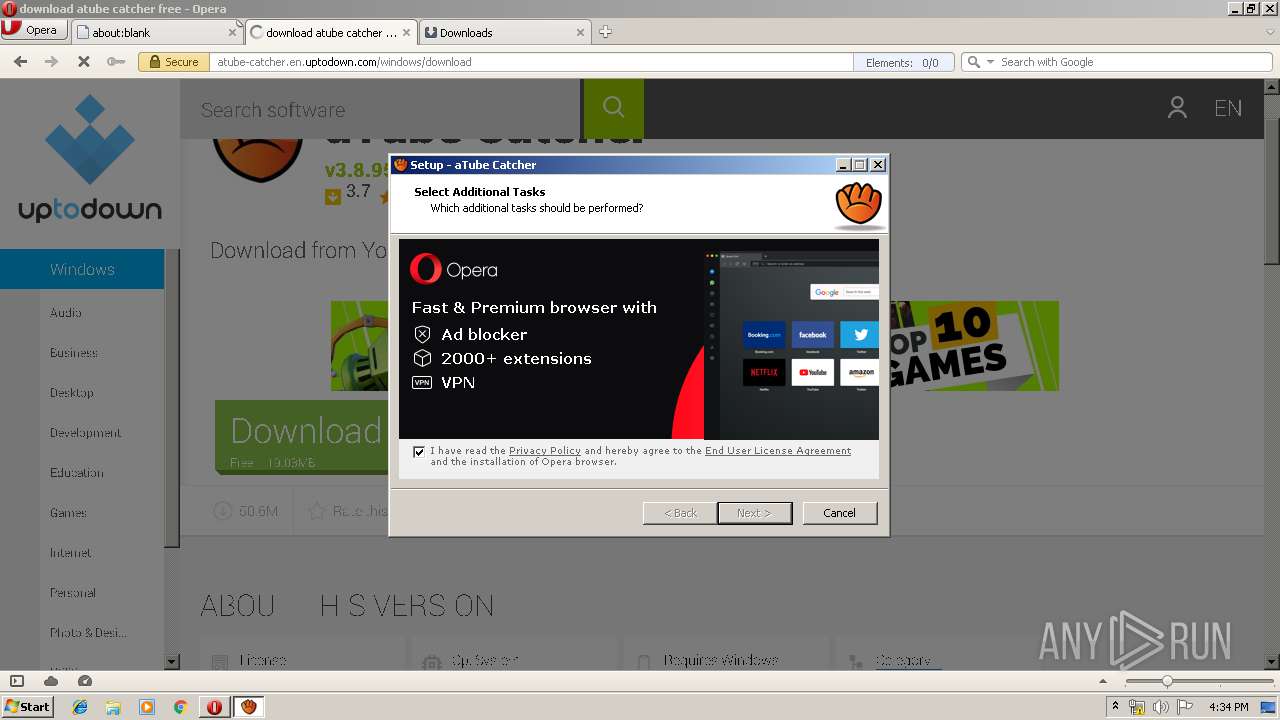Go forward with browser forward arrow
Screen dimensions: 1280x720
[x=51, y=62]
